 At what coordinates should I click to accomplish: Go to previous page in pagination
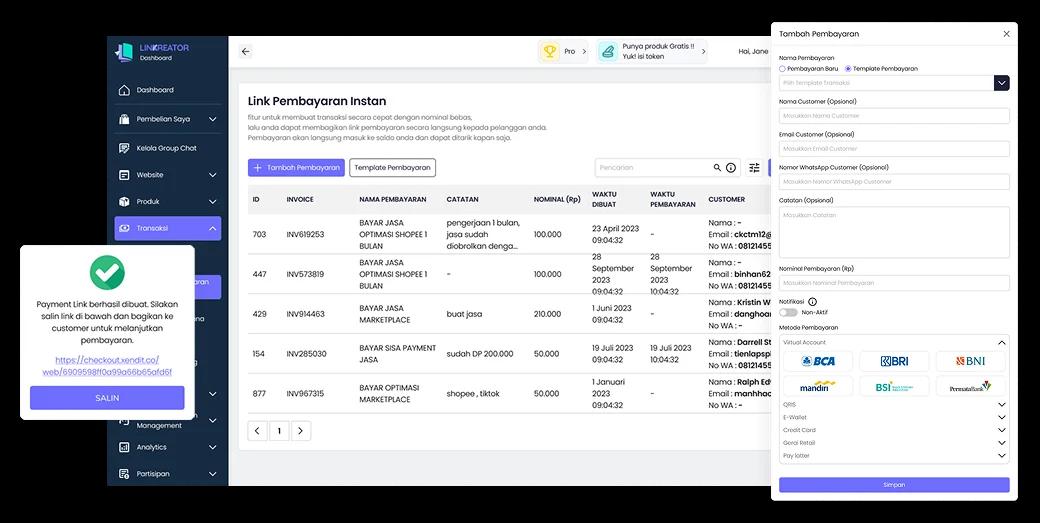click(x=257, y=431)
